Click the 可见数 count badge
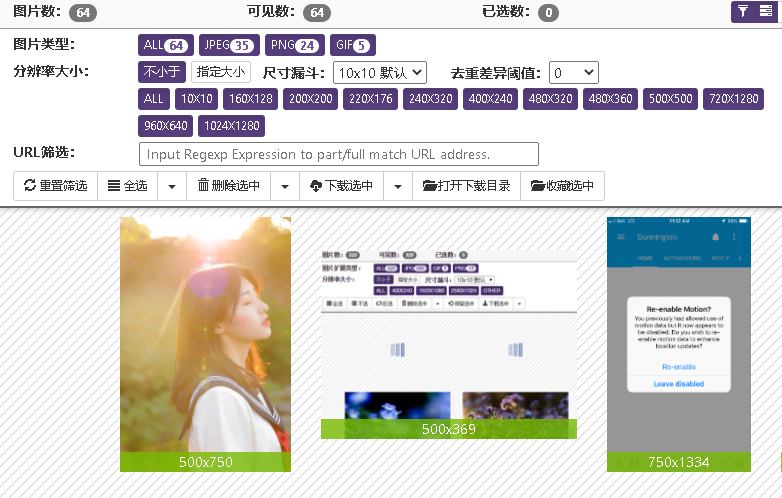Viewport: 782px width, 498px height. point(317,12)
